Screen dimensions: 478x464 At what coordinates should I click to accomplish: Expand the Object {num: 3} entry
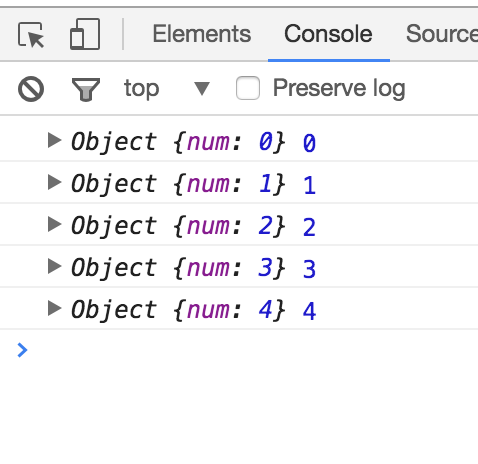pos(54,266)
